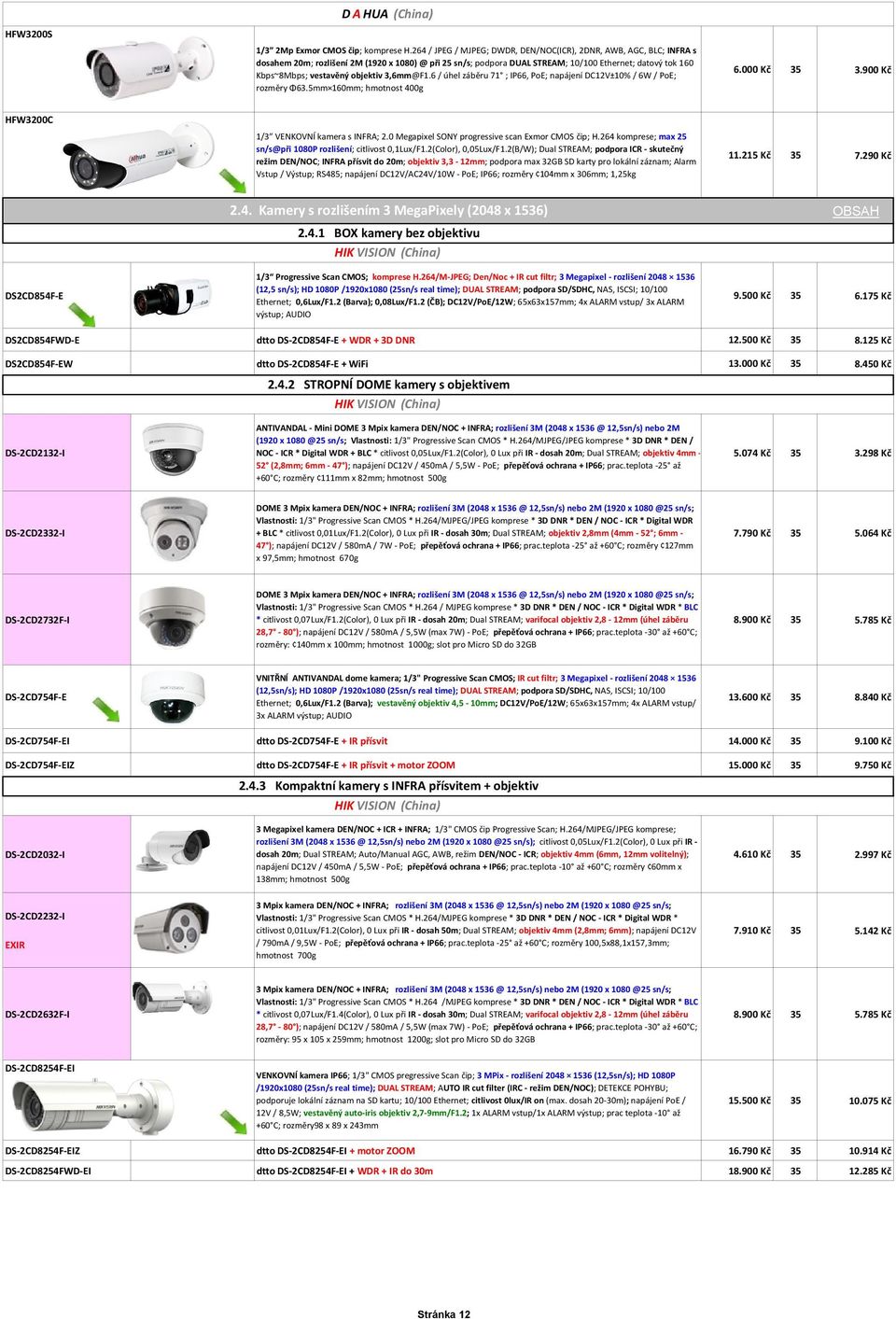
Task: Click page footer Stránka 12
Action: coord(444,1314)
